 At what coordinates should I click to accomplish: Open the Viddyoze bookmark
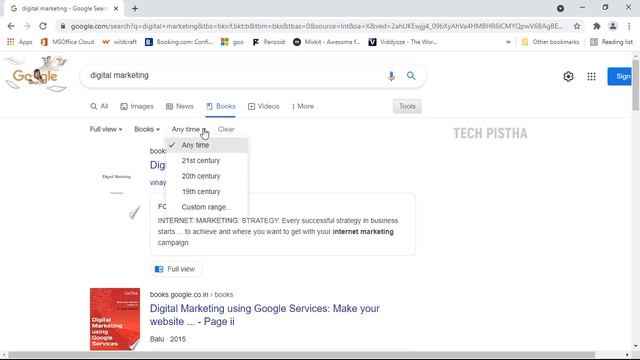click(403, 42)
